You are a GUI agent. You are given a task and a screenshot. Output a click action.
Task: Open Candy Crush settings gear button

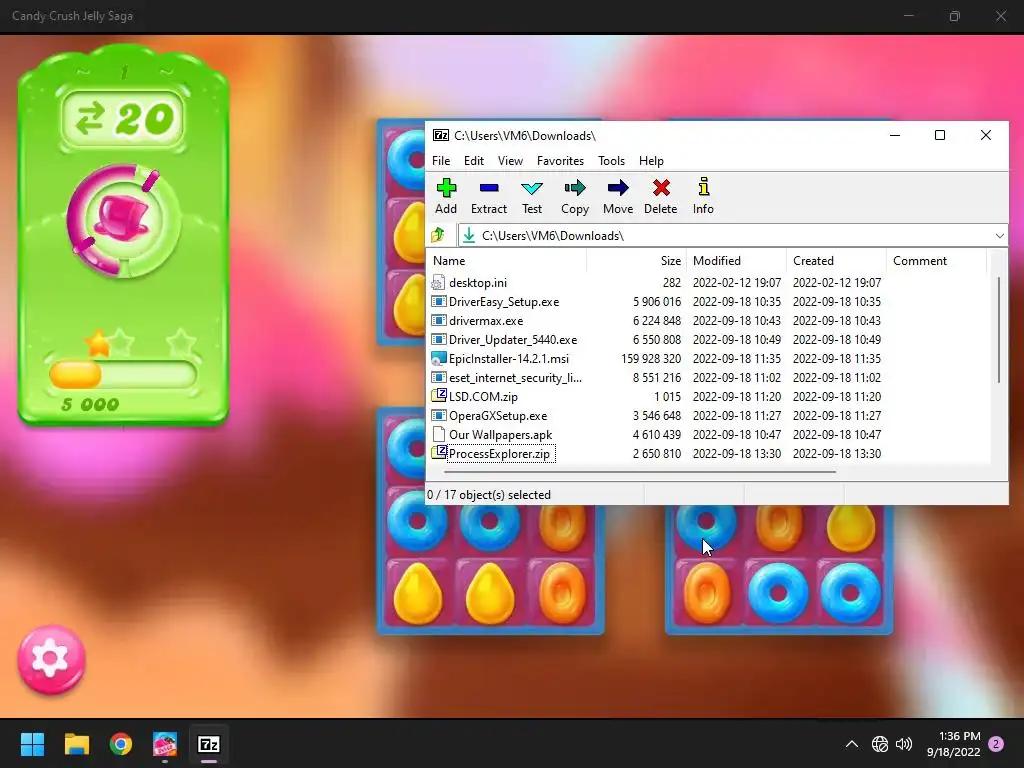coord(51,660)
